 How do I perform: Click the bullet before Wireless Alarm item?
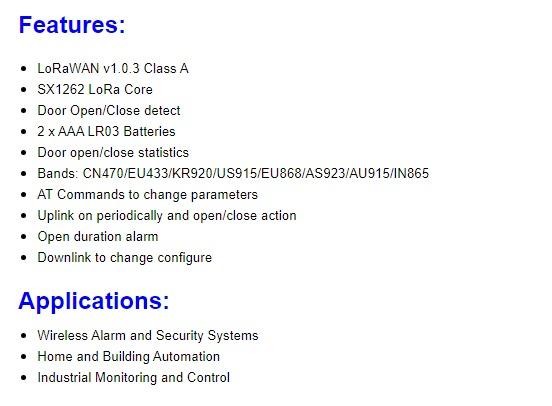tap(24, 336)
